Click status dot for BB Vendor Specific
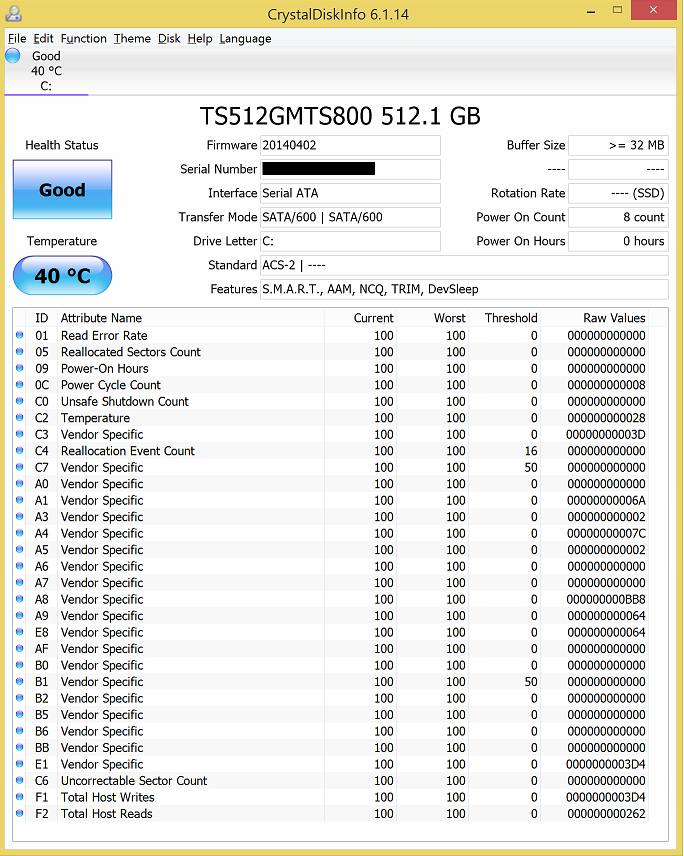The width and height of the screenshot is (684, 856). click(x=20, y=747)
